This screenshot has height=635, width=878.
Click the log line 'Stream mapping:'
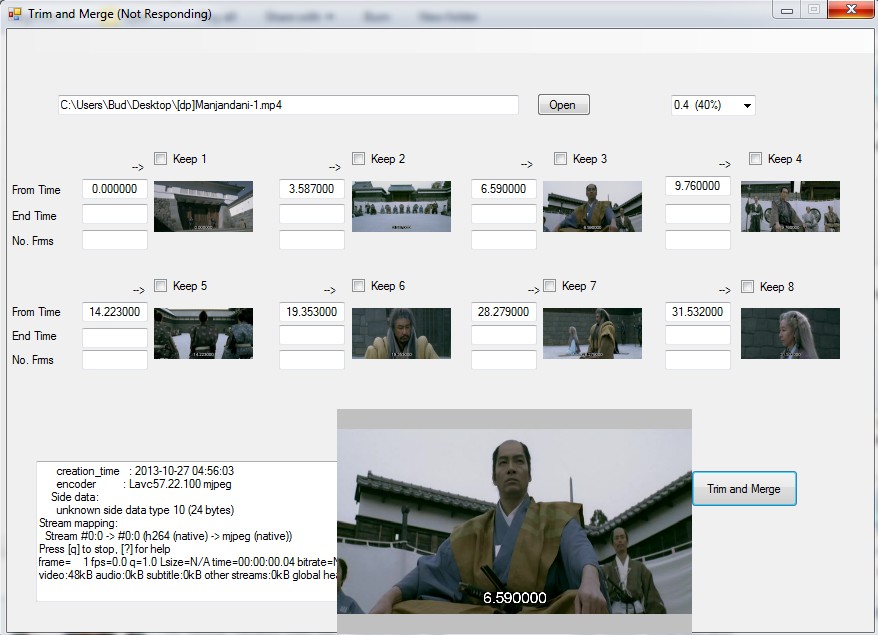click(x=78, y=523)
